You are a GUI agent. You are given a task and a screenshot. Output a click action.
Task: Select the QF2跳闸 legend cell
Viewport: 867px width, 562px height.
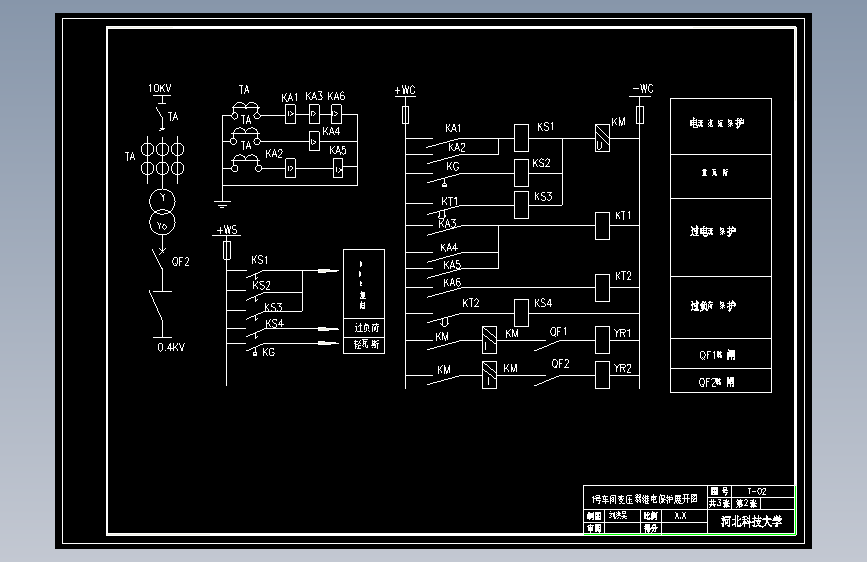721,381
